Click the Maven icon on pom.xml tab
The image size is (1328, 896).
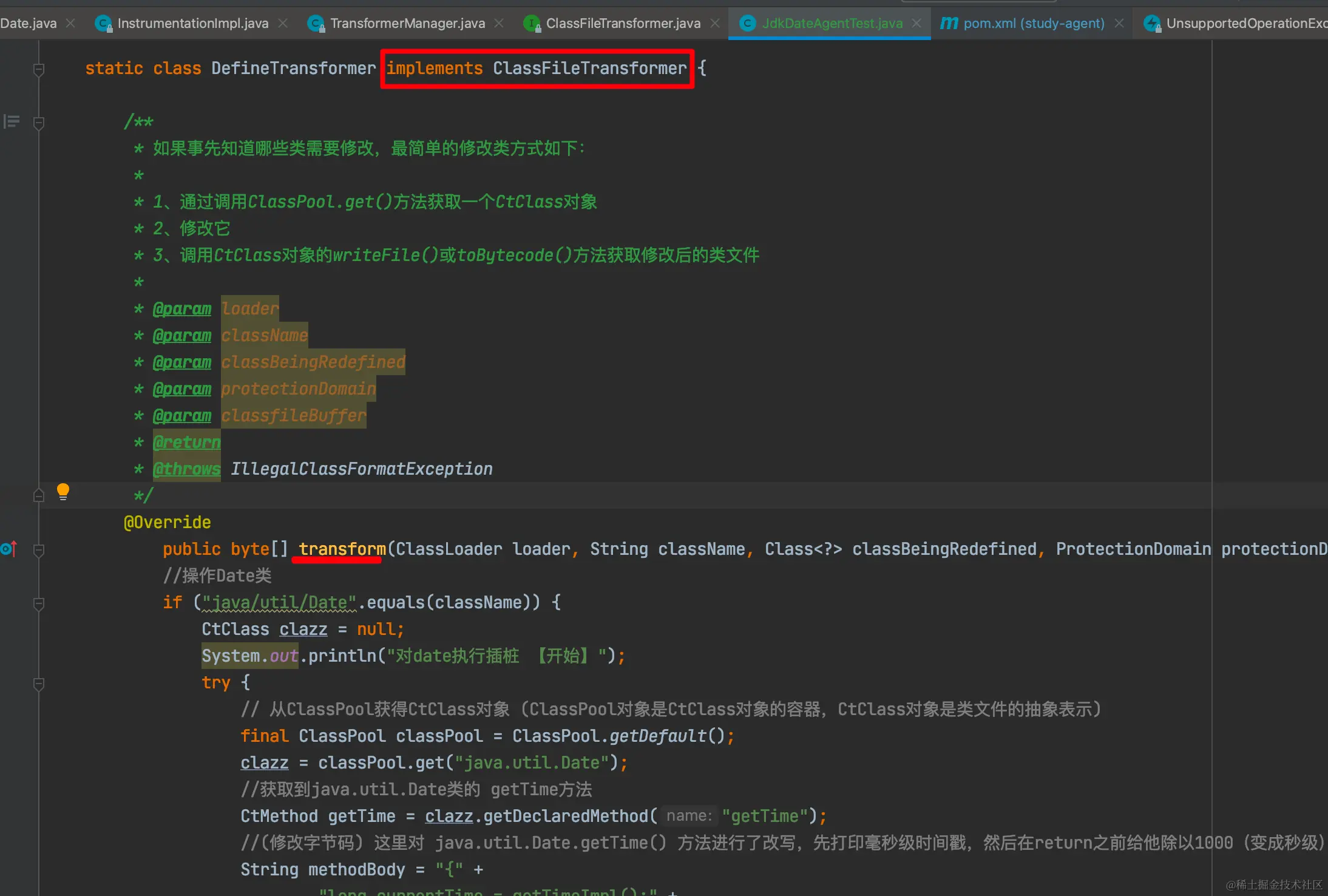point(948,24)
